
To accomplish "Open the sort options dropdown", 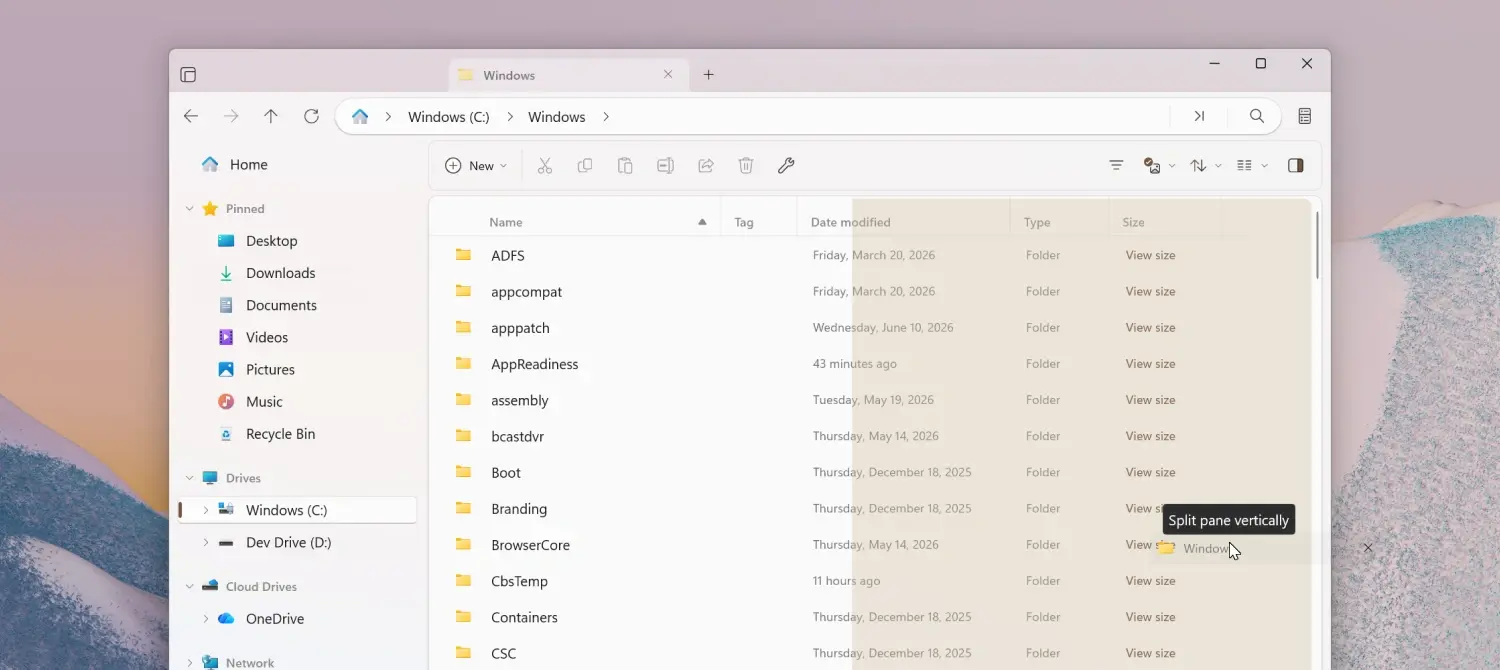I will [1206, 165].
